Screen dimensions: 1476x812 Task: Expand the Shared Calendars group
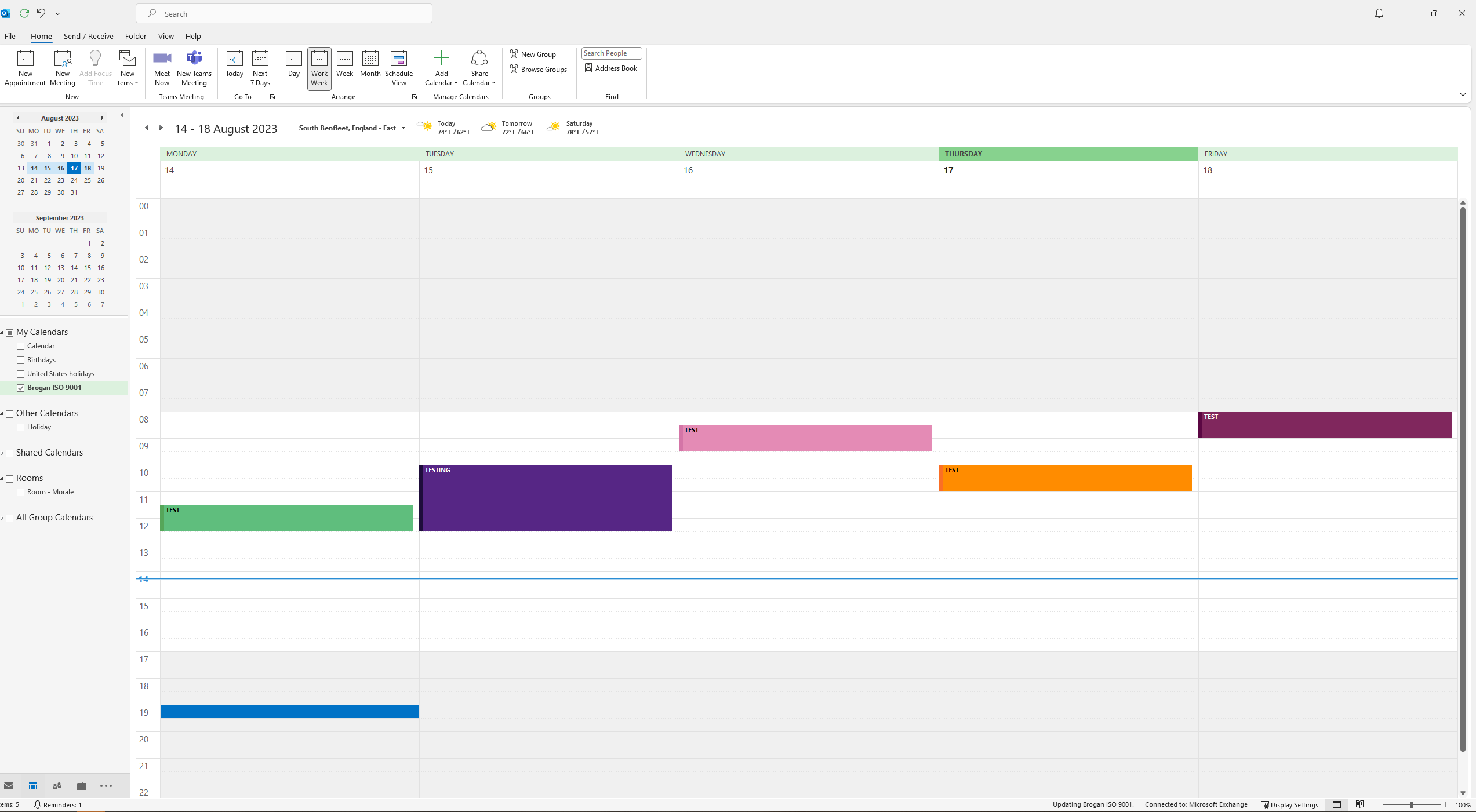[2, 453]
